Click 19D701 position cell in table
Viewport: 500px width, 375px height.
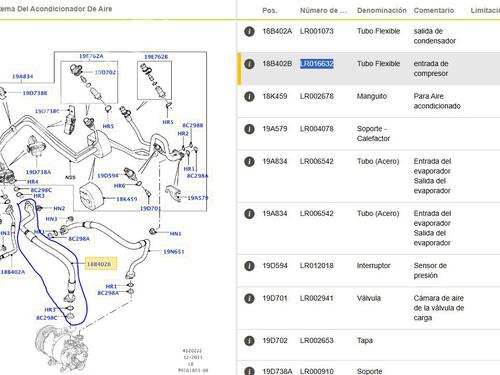(275, 298)
